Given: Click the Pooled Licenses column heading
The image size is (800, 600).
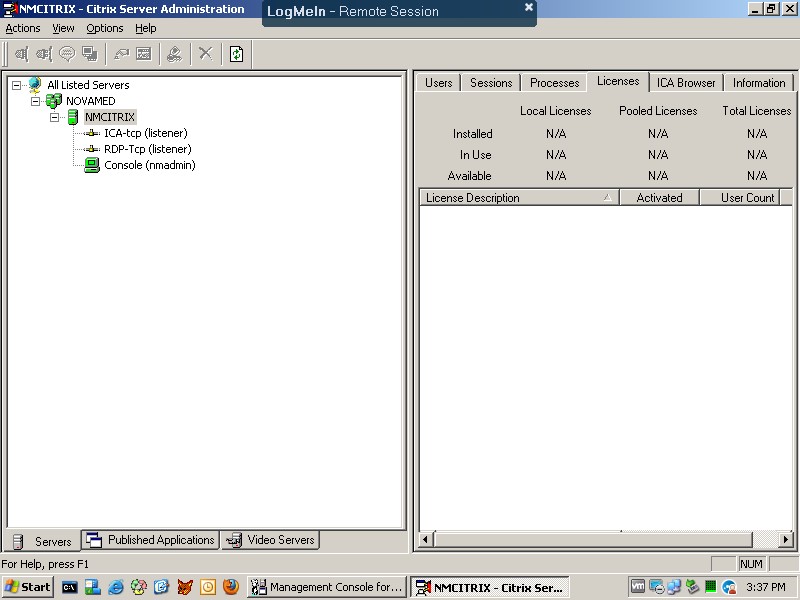Looking at the screenshot, I should tap(658, 111).
